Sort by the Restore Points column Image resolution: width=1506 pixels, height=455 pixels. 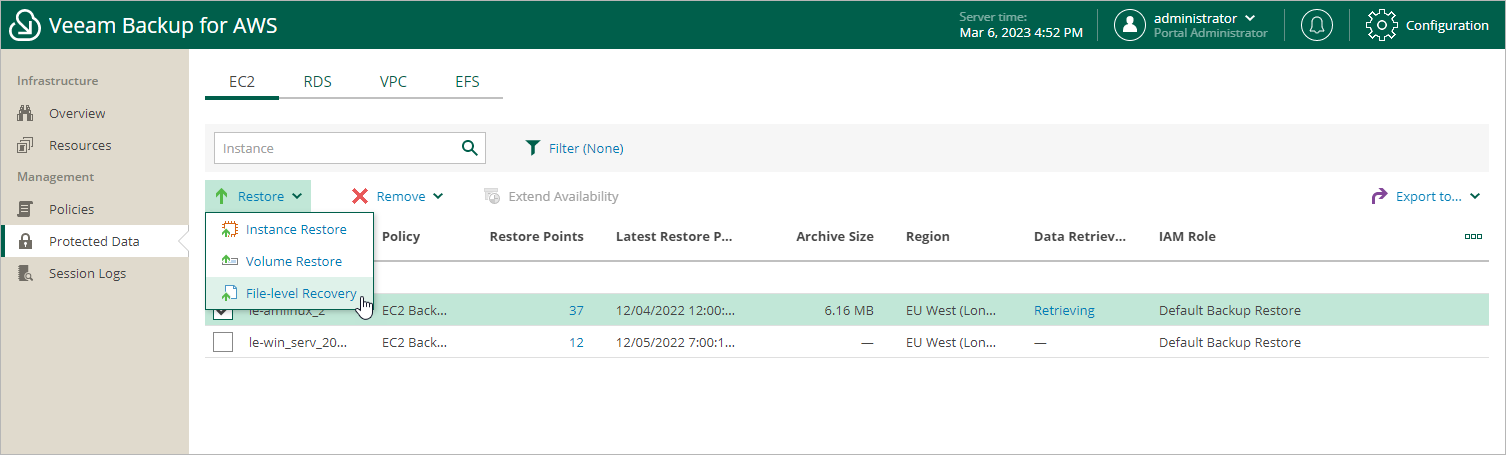pos(536,237)
